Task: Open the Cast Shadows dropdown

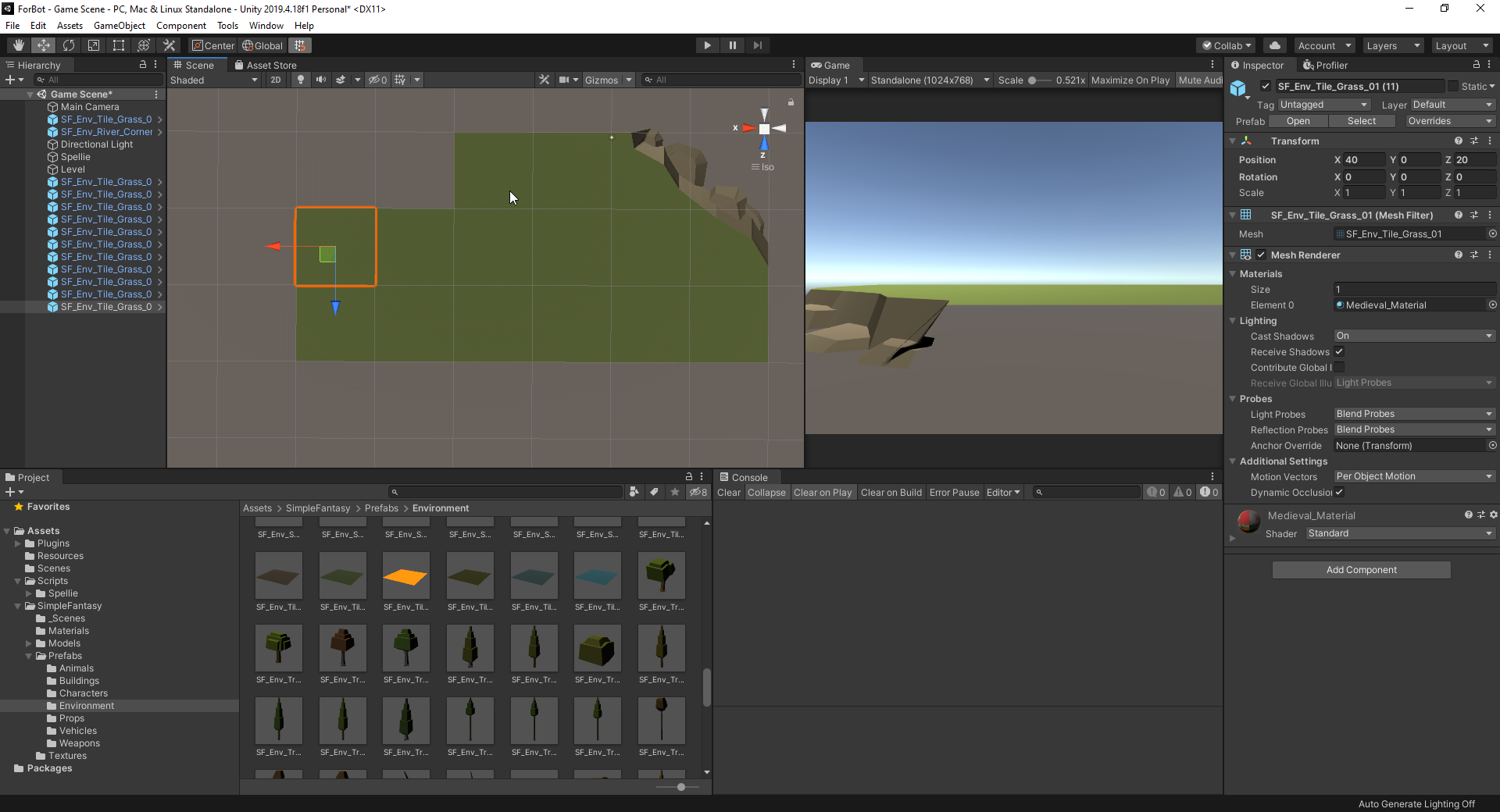Action: tap(1414, 337)
